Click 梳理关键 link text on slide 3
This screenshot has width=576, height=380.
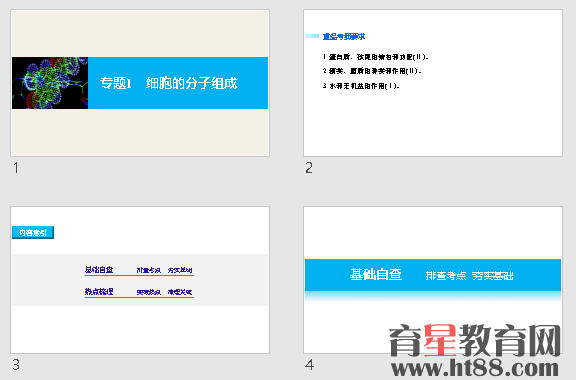tap(180, 292)
